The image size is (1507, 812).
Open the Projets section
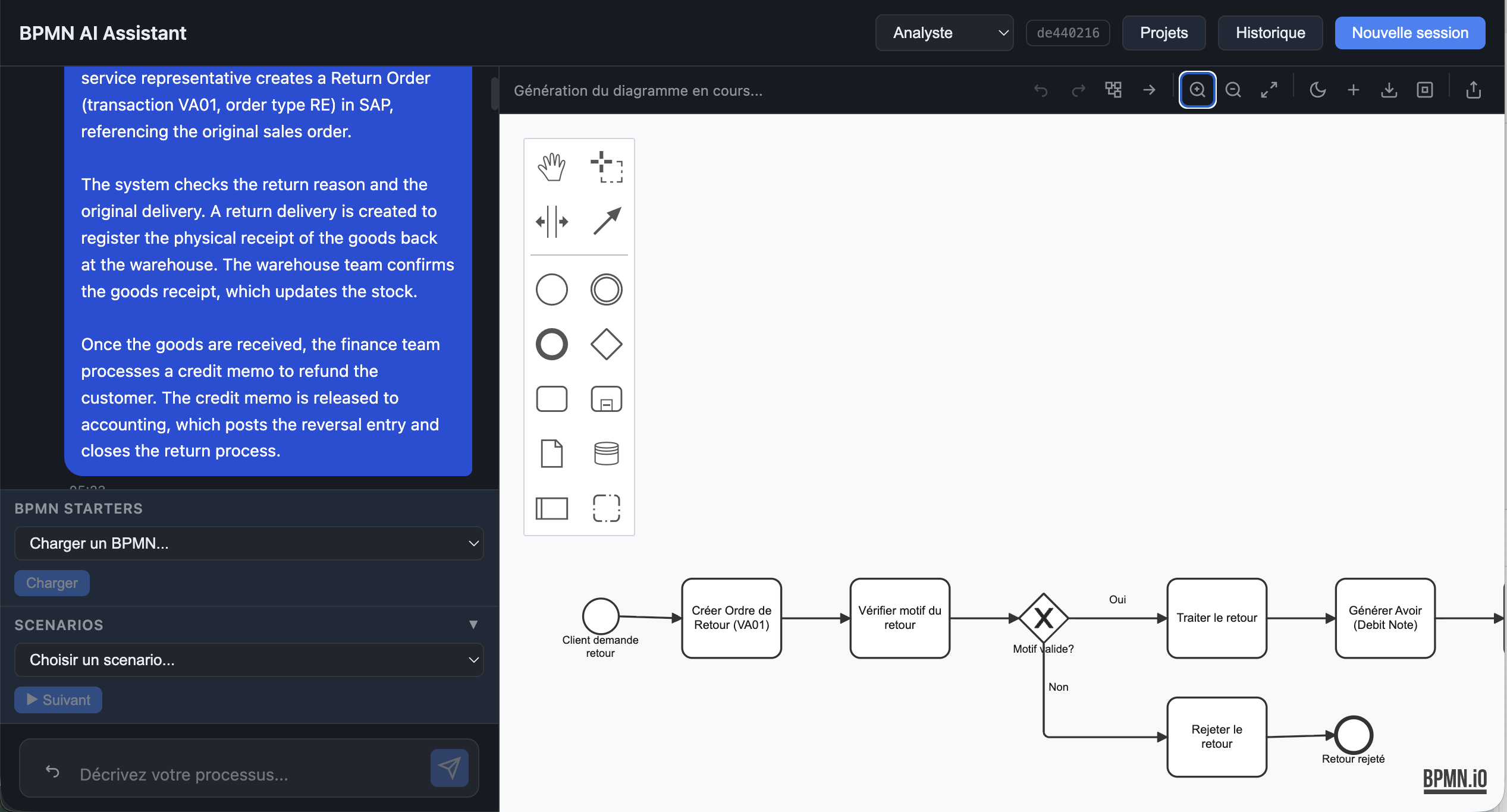(x=1163, y=33)
